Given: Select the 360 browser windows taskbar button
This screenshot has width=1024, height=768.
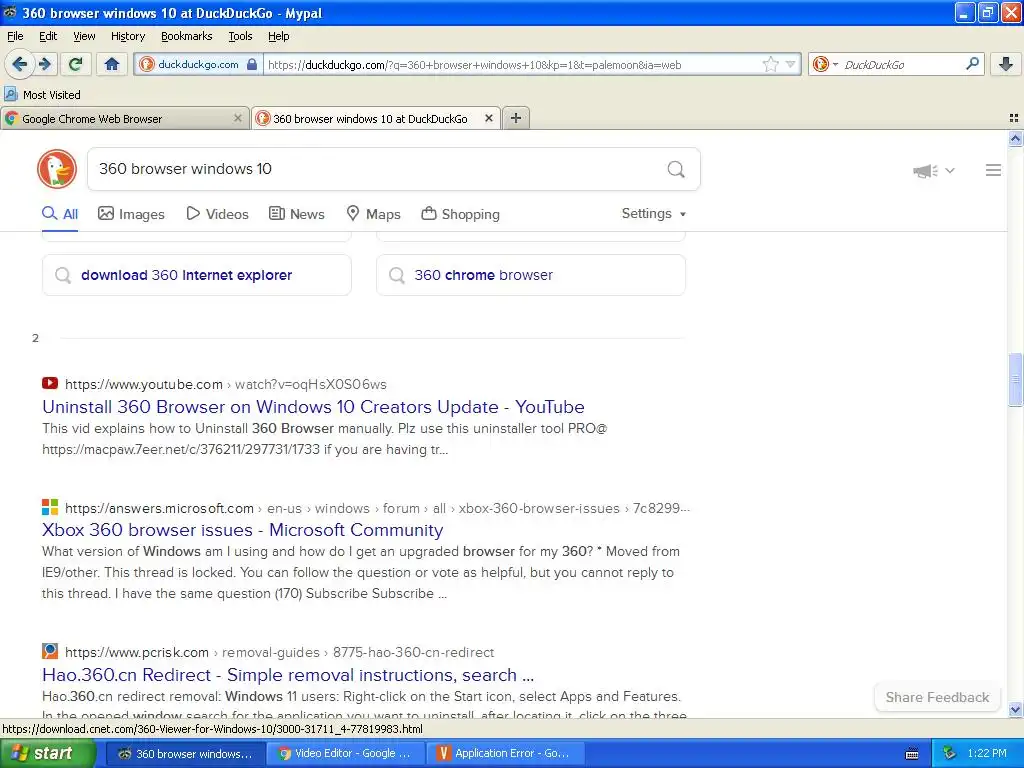Looking at the screenshot, I should (x=186, y=753).
